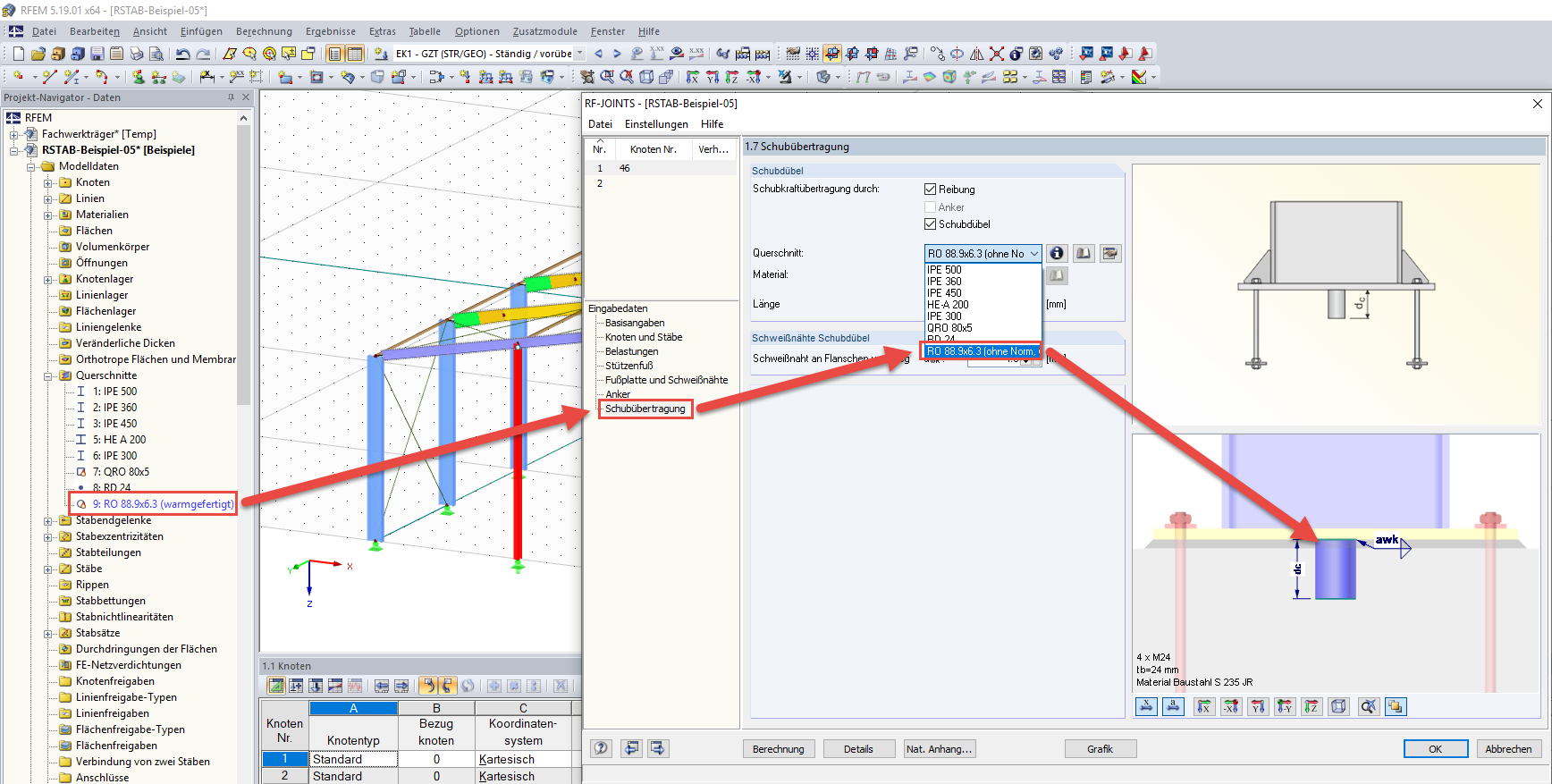Screen dimensions: 1552x784
Task: Open the Zusatzmodule menu
Action: pos(544,31)
